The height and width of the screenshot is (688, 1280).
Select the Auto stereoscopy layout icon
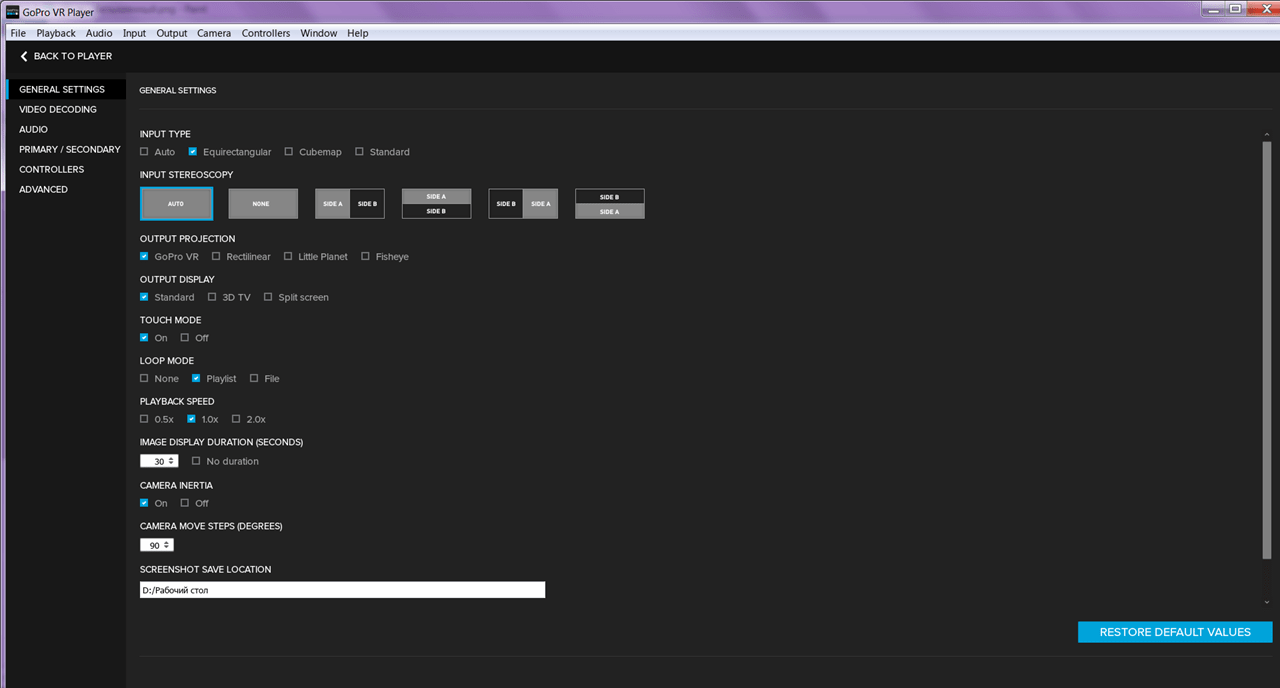pos(176,204)
